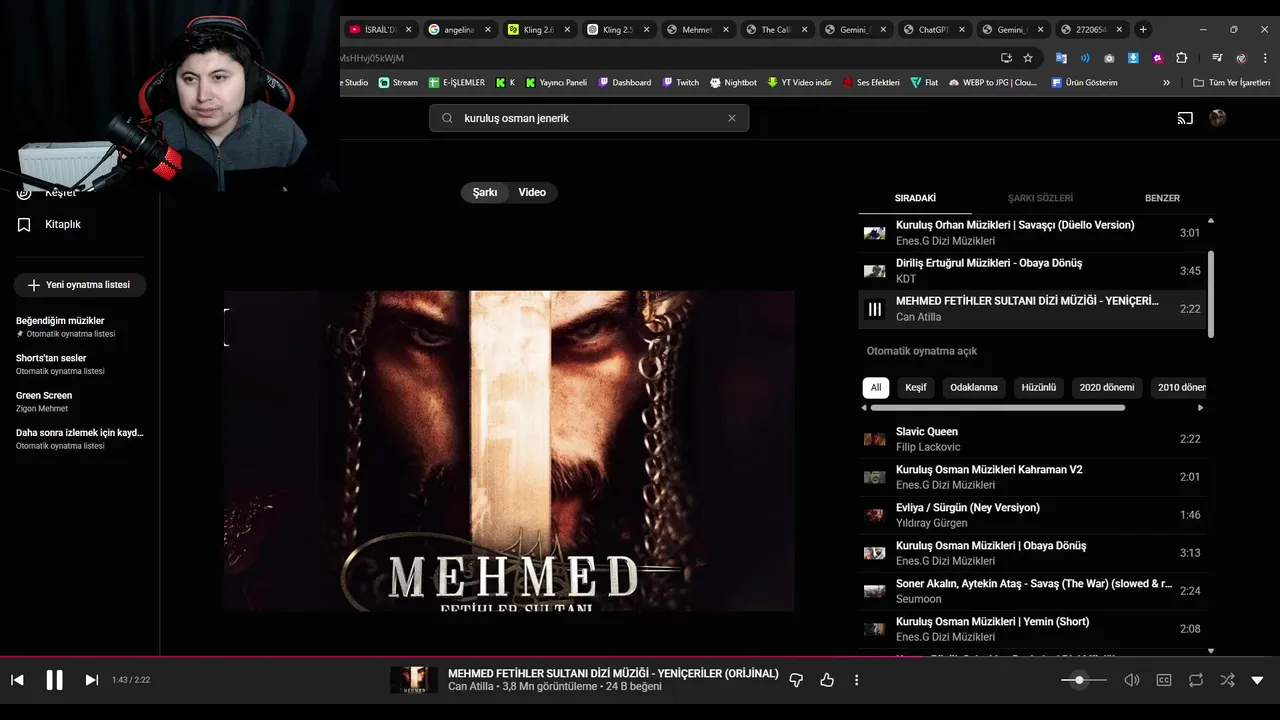Open Green Screen playlist
Image resolution: width=1280 pixels, height=720 pixels.
click(80, 402)
